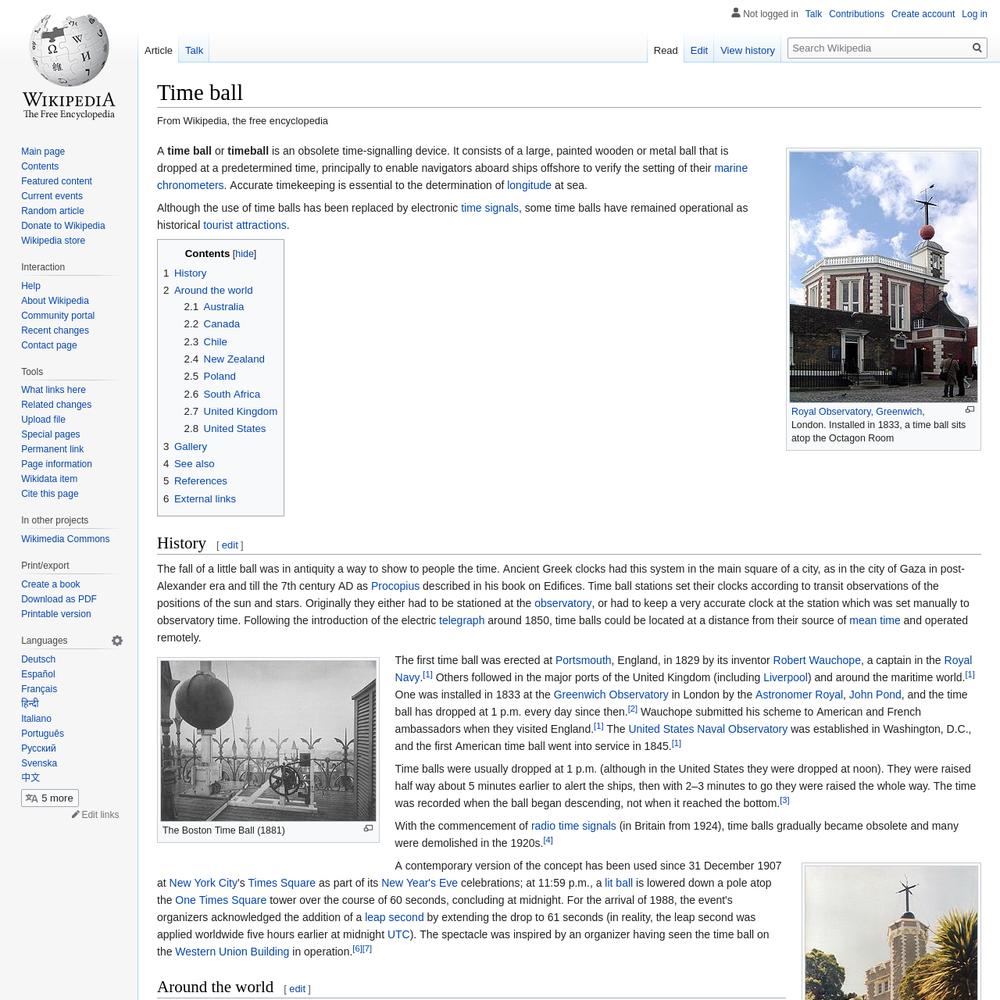Screen dimensions: 1000x1000
Task: Open the Community portal
Action: click(x=57, y=316)
